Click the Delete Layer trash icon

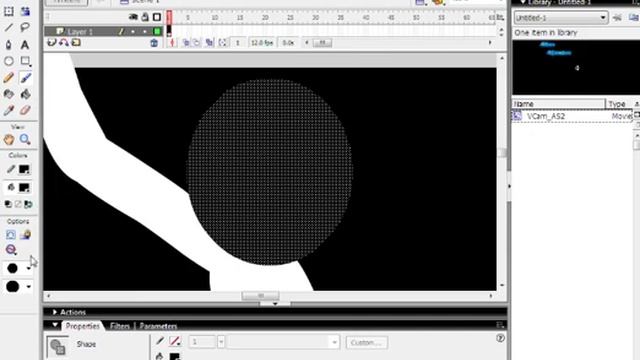(154, 43)
